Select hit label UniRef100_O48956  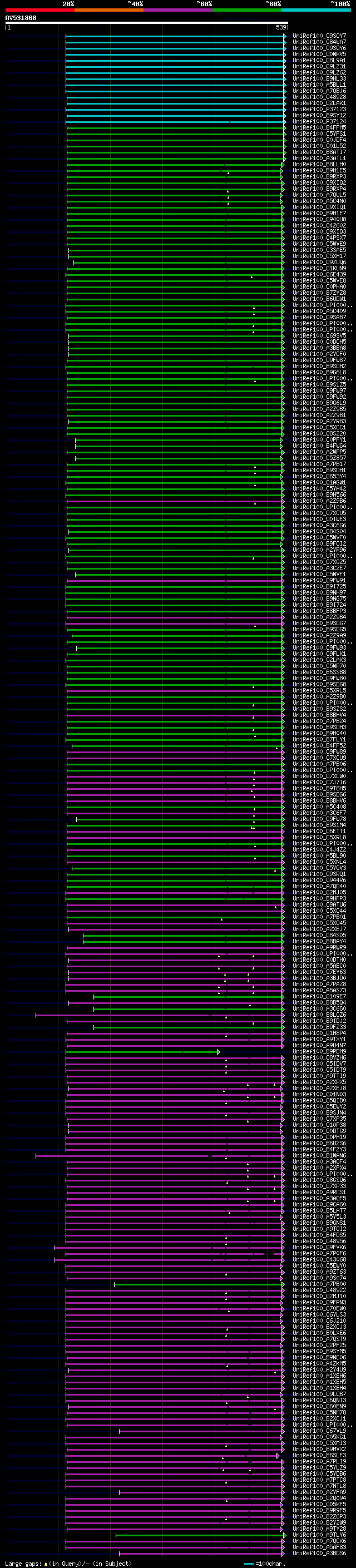pos(319,1241)
